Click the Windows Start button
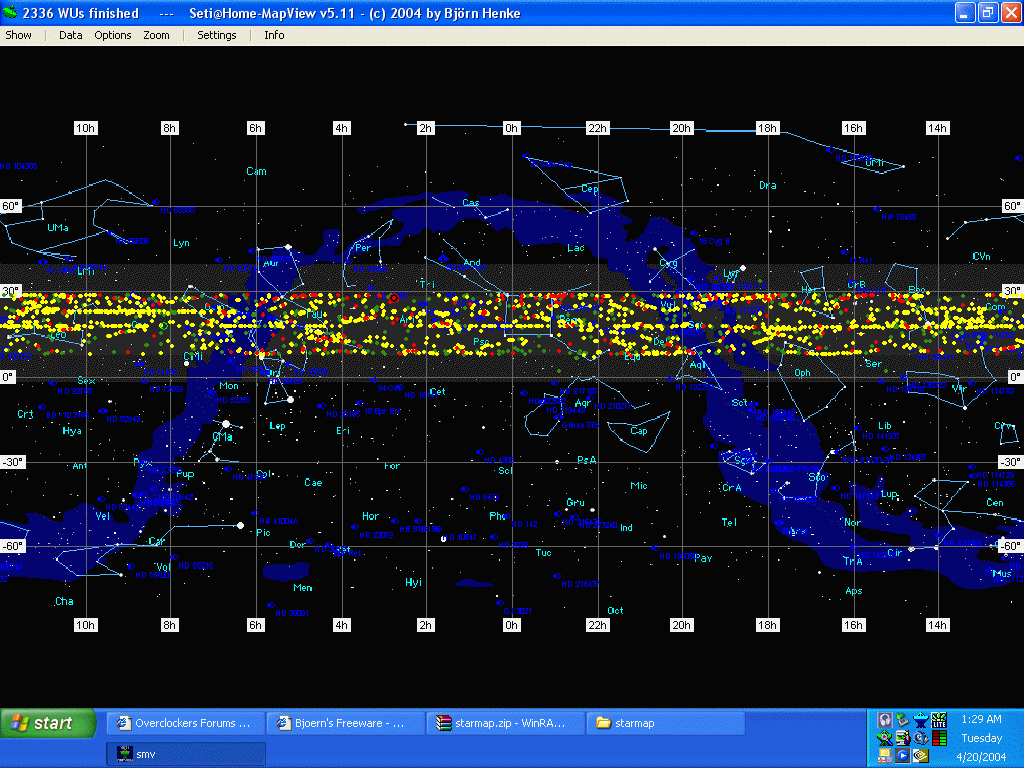 click(x=48, y=723)
